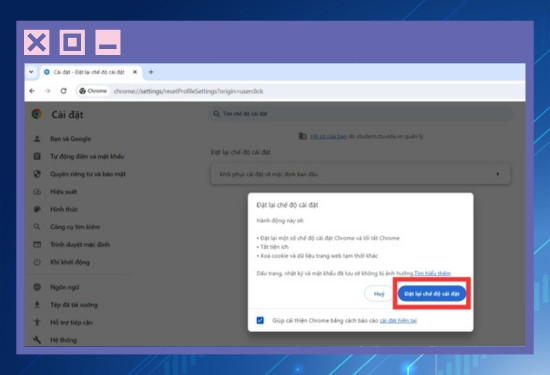The width and height of the screenshot is (550, 375).
Task: Select Tệp đã tải xuống menu entry
Action: (74, 304)
